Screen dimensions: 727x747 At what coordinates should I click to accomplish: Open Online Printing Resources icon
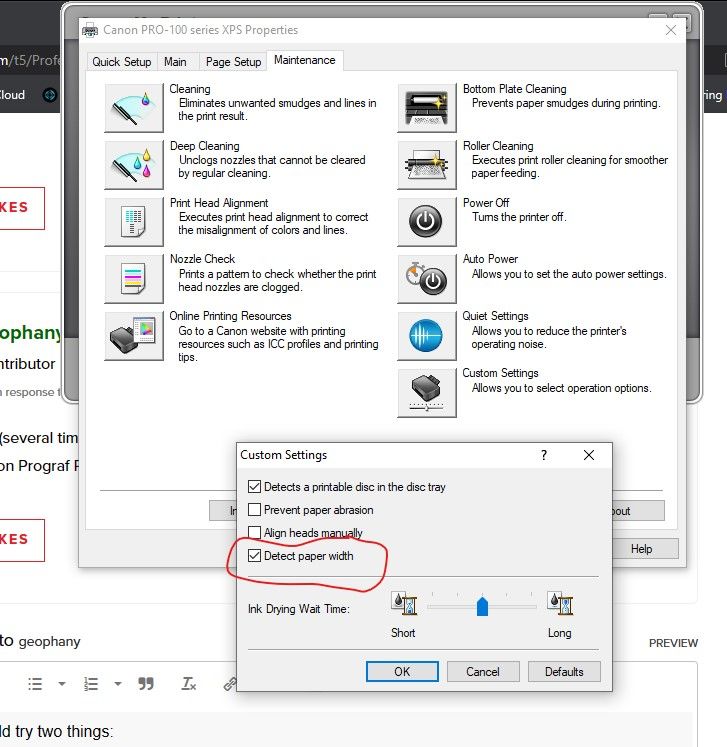point(134,336)
